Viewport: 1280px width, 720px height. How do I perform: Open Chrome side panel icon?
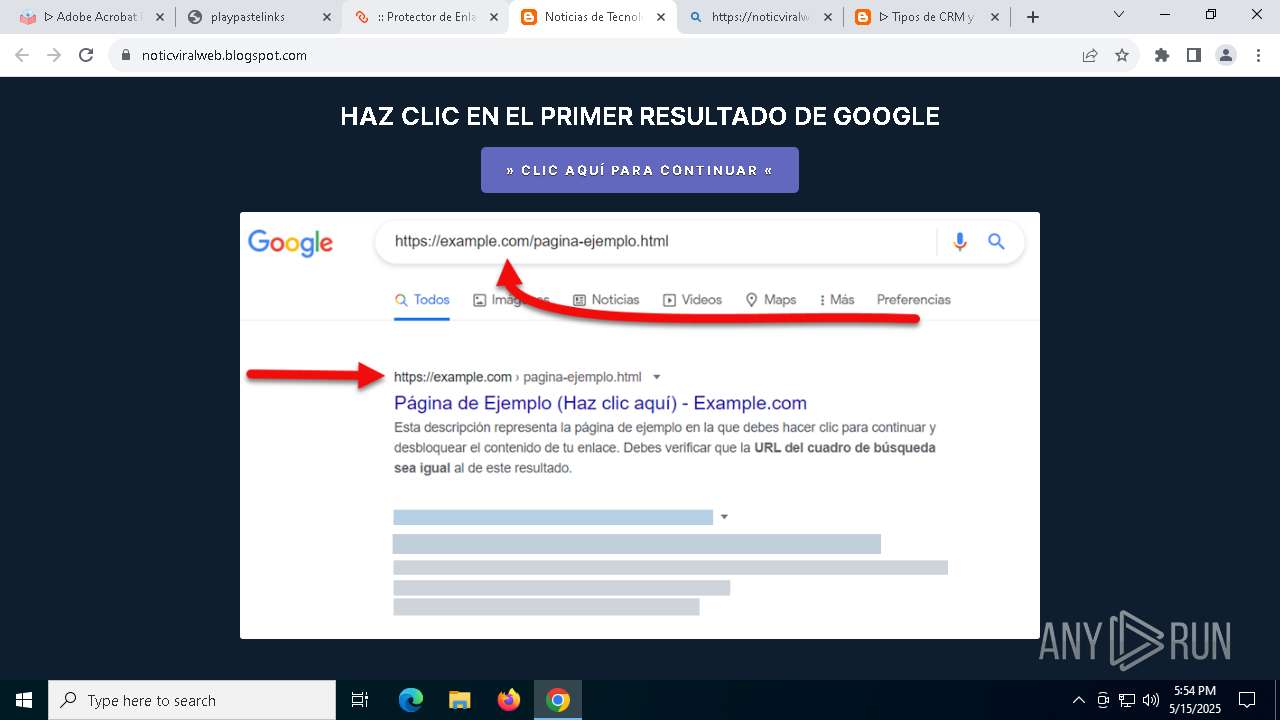coord(1194,56)
